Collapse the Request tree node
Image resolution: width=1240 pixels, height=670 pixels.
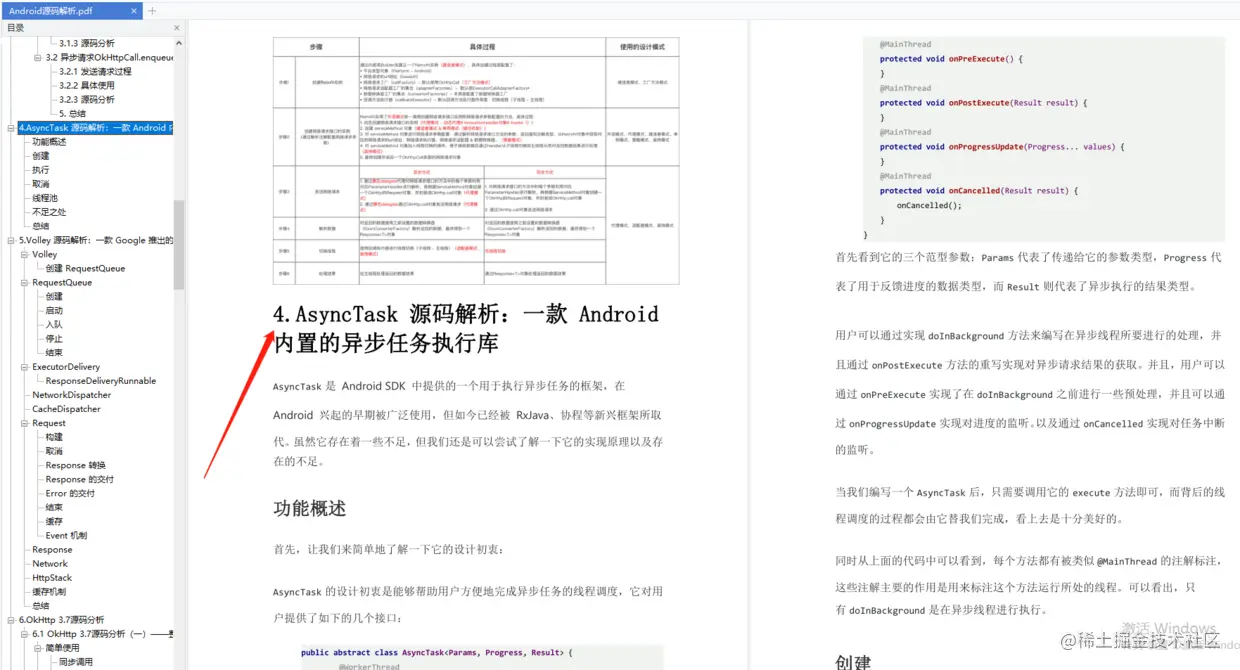(x=24, y=423)
